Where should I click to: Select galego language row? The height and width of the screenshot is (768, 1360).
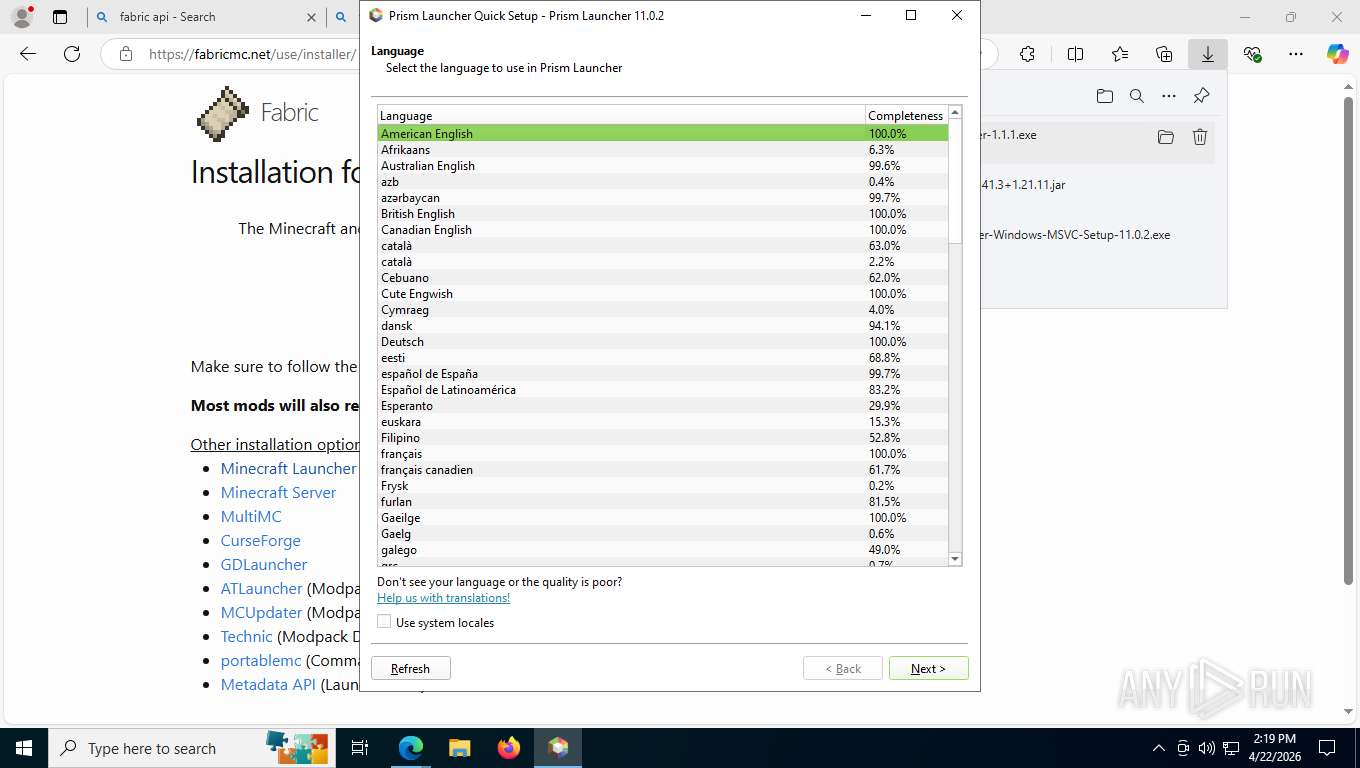pos(662,549)
